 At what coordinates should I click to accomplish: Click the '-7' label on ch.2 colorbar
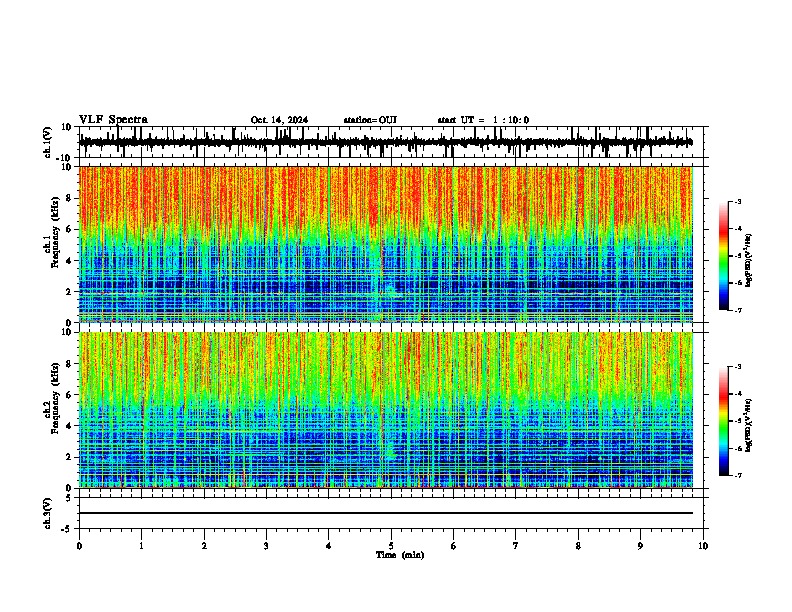737,475
